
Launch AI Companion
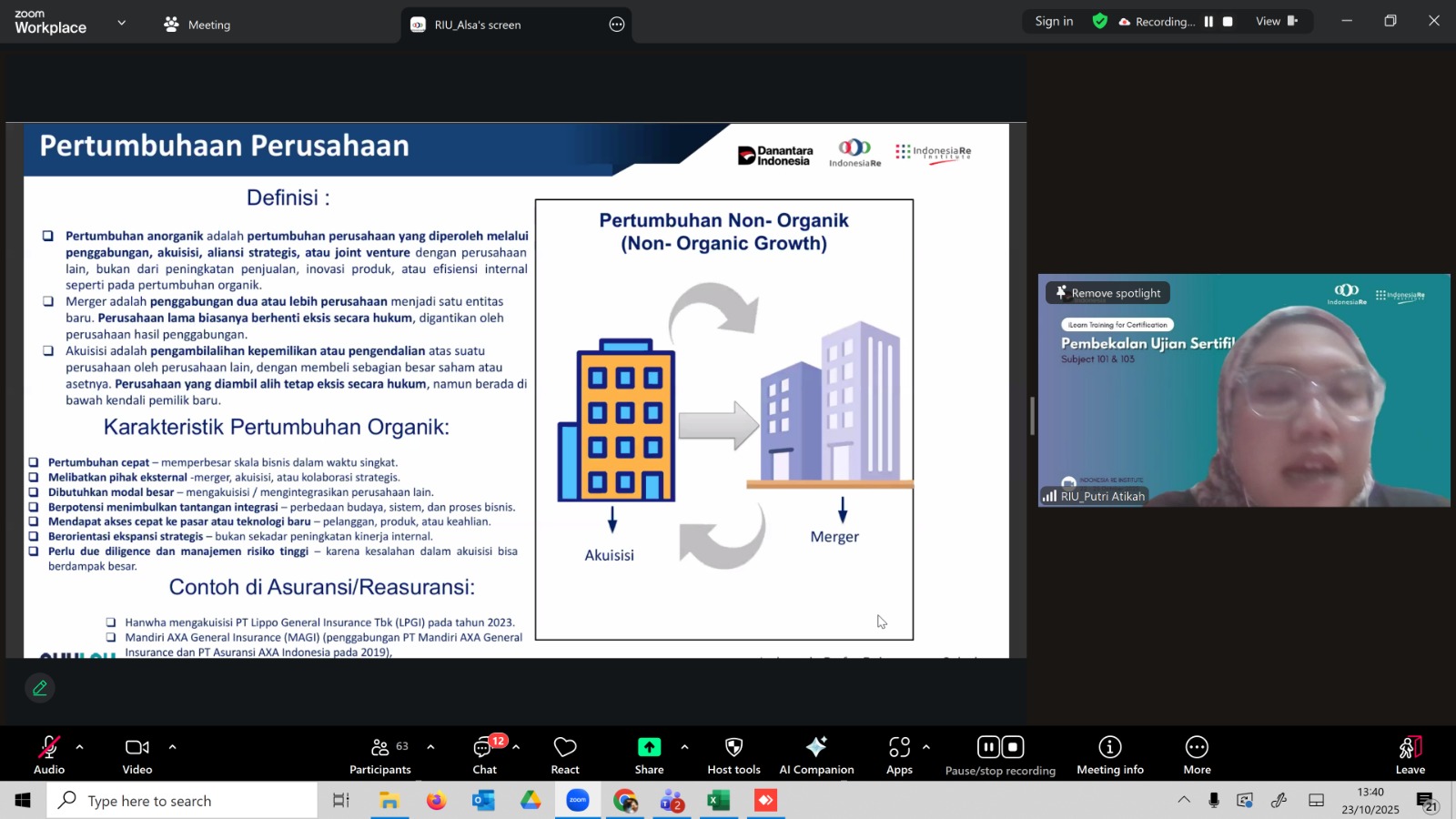[x=816, y=753]
